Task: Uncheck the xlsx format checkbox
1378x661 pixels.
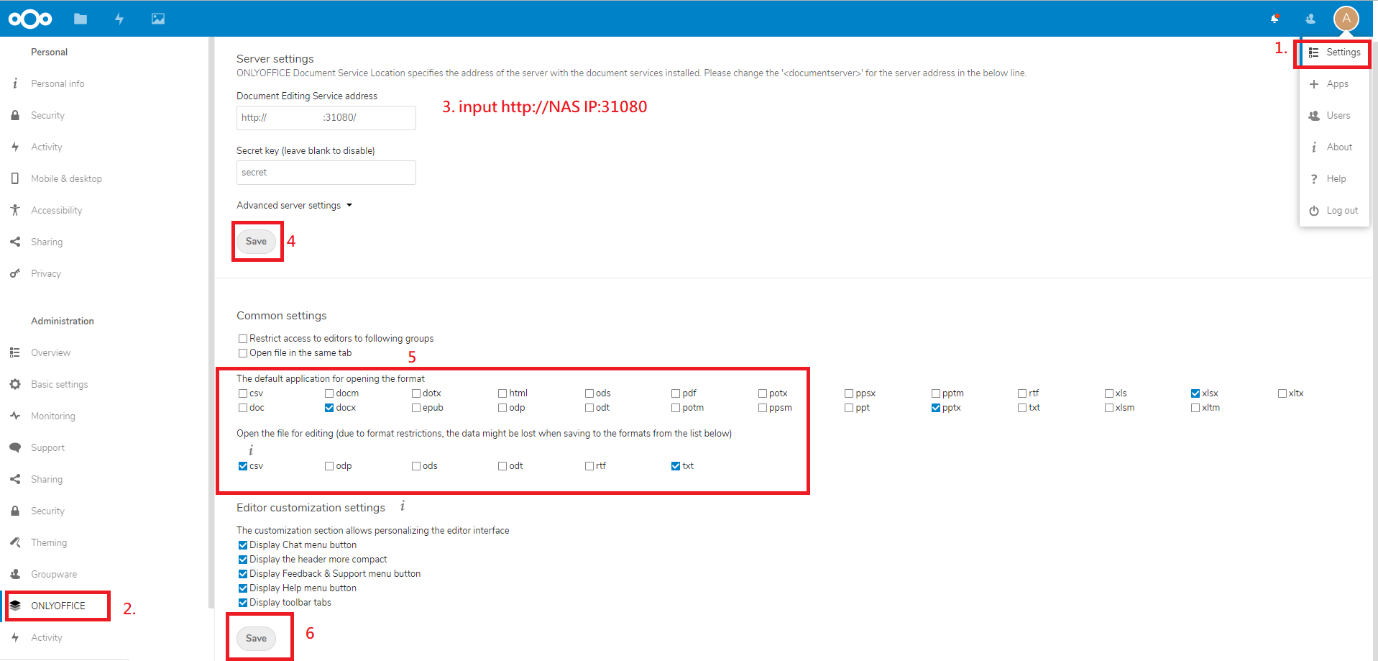Action: (1197, 394)
